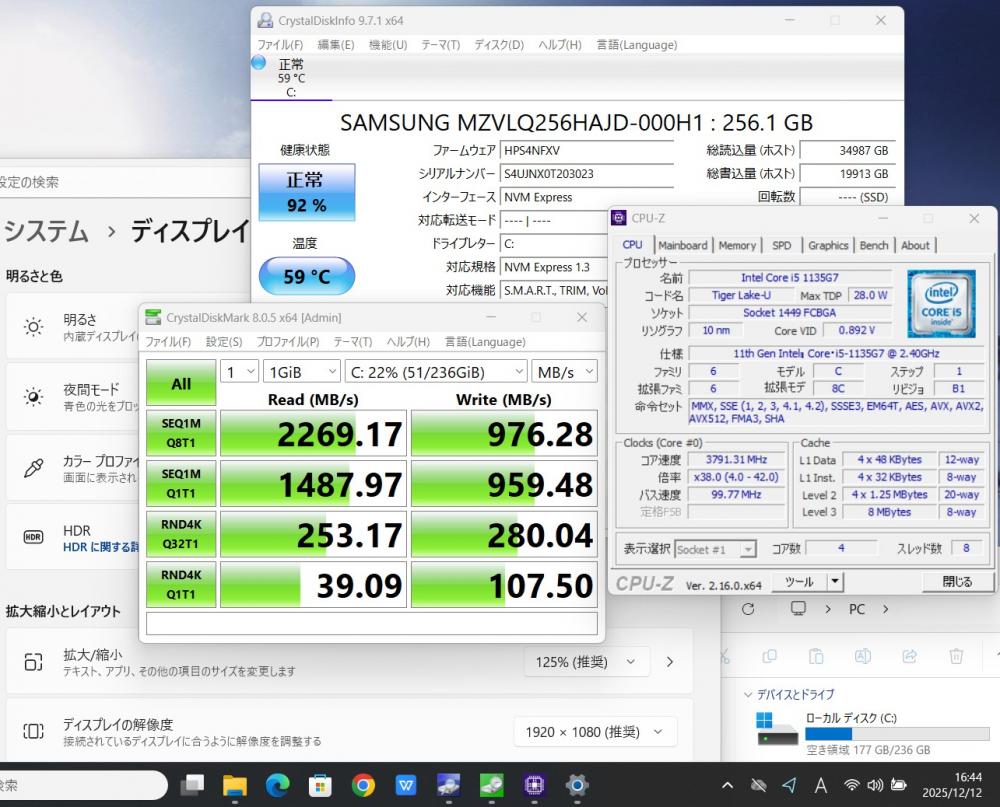Viewport: 1000px width, 807px height.
Task: Click the color profile eyedropper icon
Action: pos(33,468)
